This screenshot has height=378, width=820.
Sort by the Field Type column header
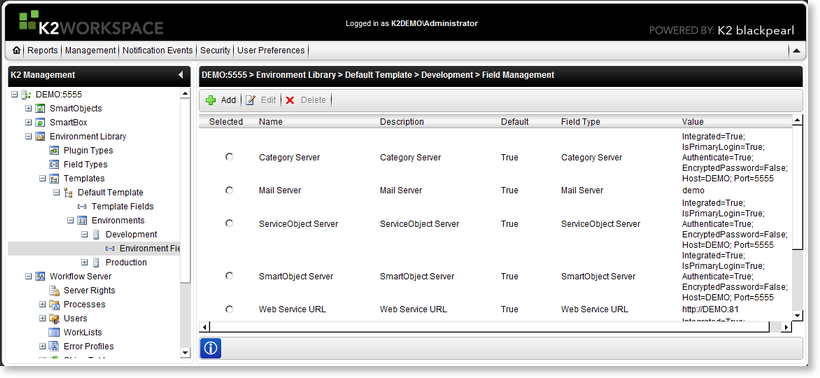580,122
